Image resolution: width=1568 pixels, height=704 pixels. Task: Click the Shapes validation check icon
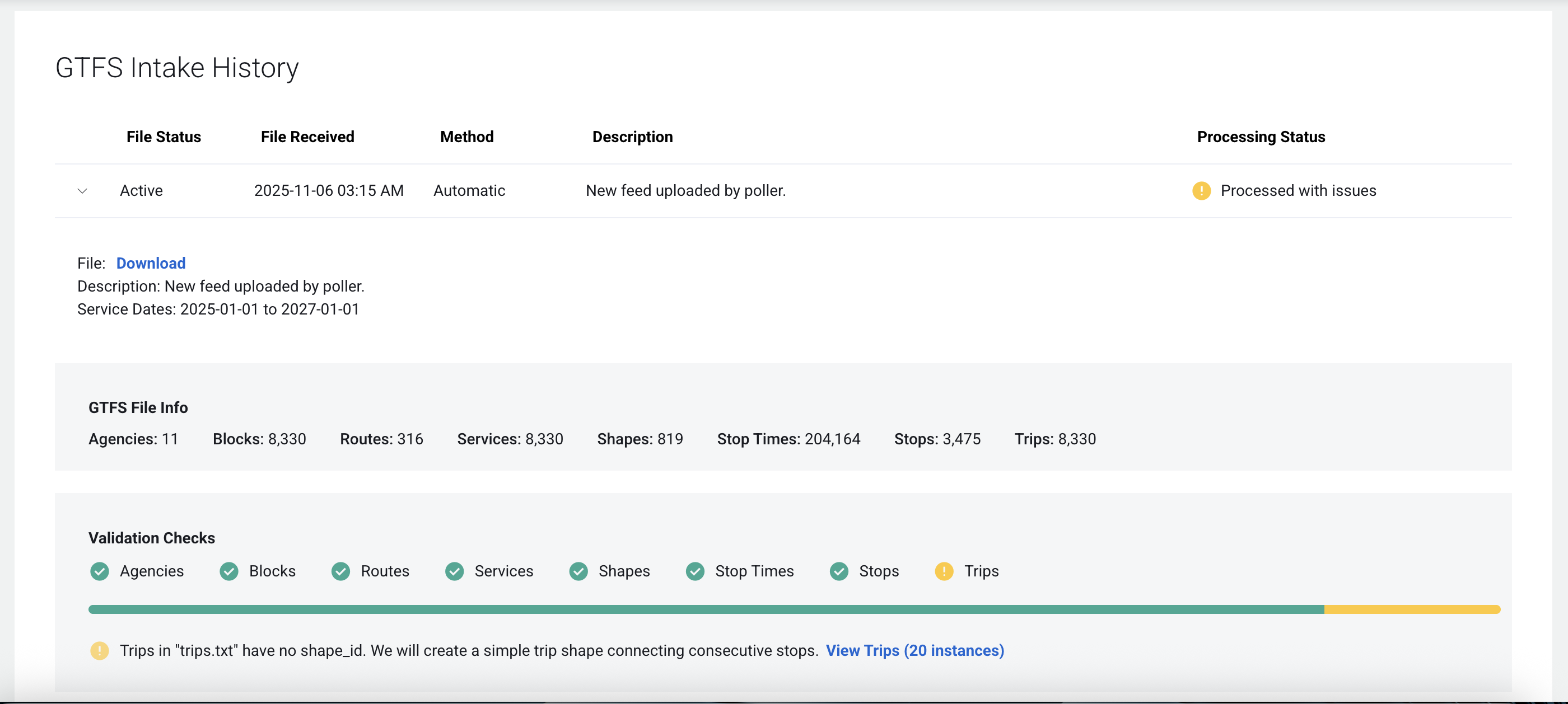pyautogui.click(x=578, y=571)
